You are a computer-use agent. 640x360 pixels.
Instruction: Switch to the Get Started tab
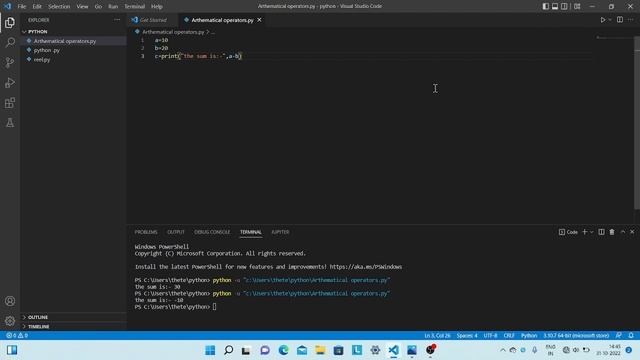tap(153, 20)
